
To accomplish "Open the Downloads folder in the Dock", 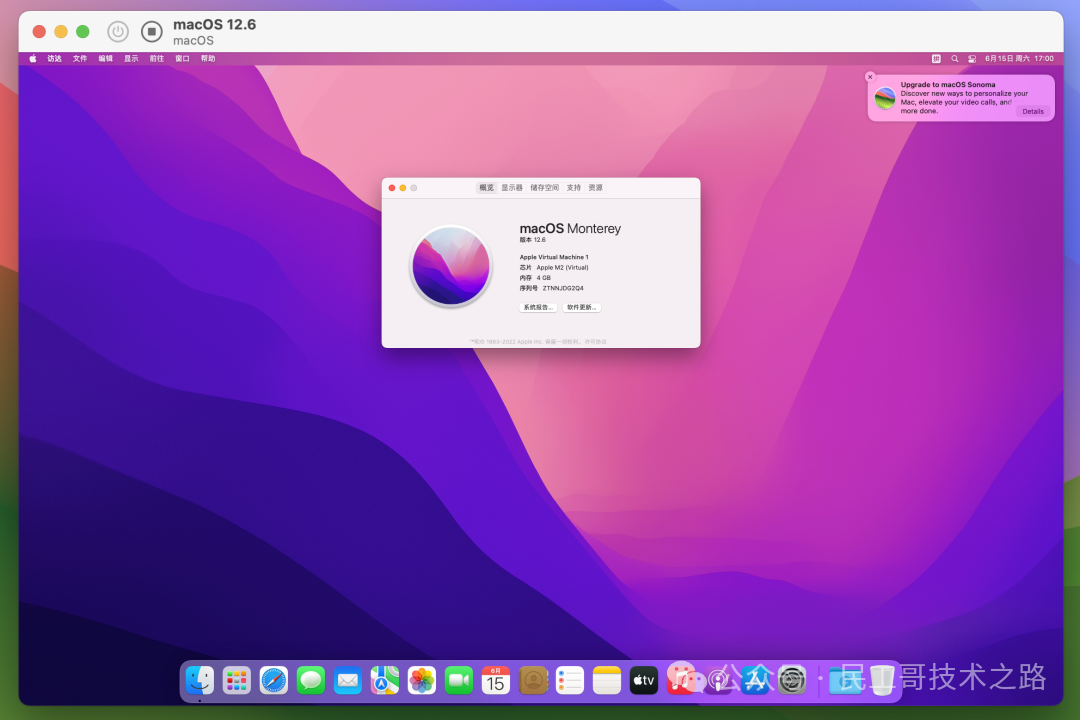I will 845,681.
